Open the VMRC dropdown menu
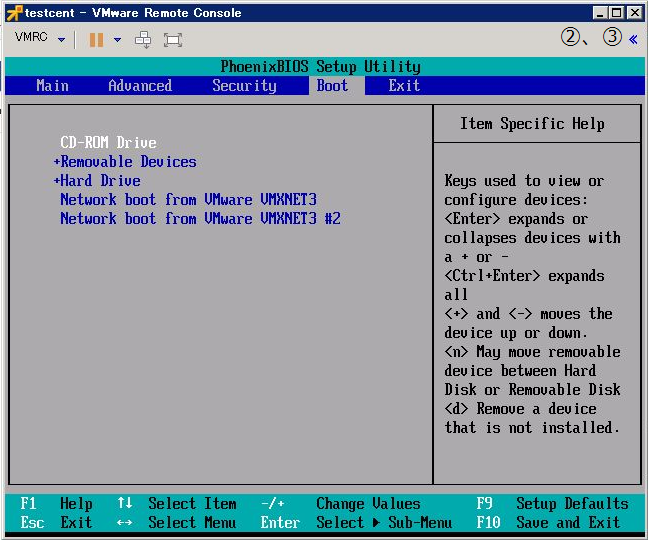This screenshot has width=648, height=540. click(40, 39)
